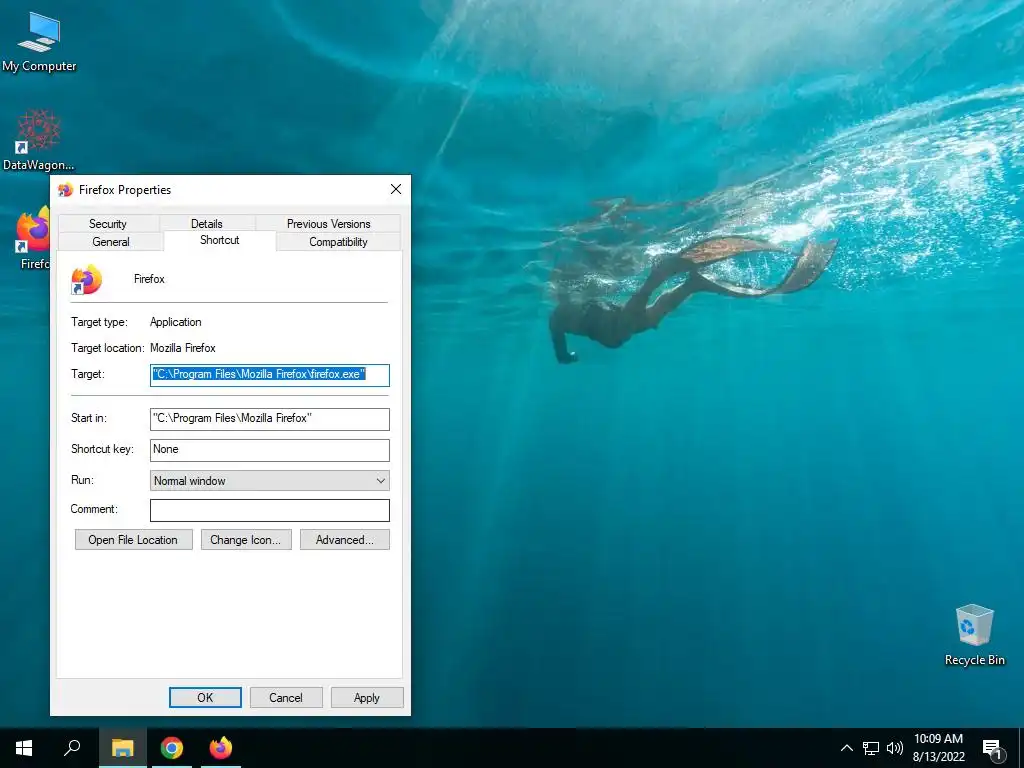Switch to the Compatibility tab
Screen dimensions: 1024x768
(x=338, y=242)
